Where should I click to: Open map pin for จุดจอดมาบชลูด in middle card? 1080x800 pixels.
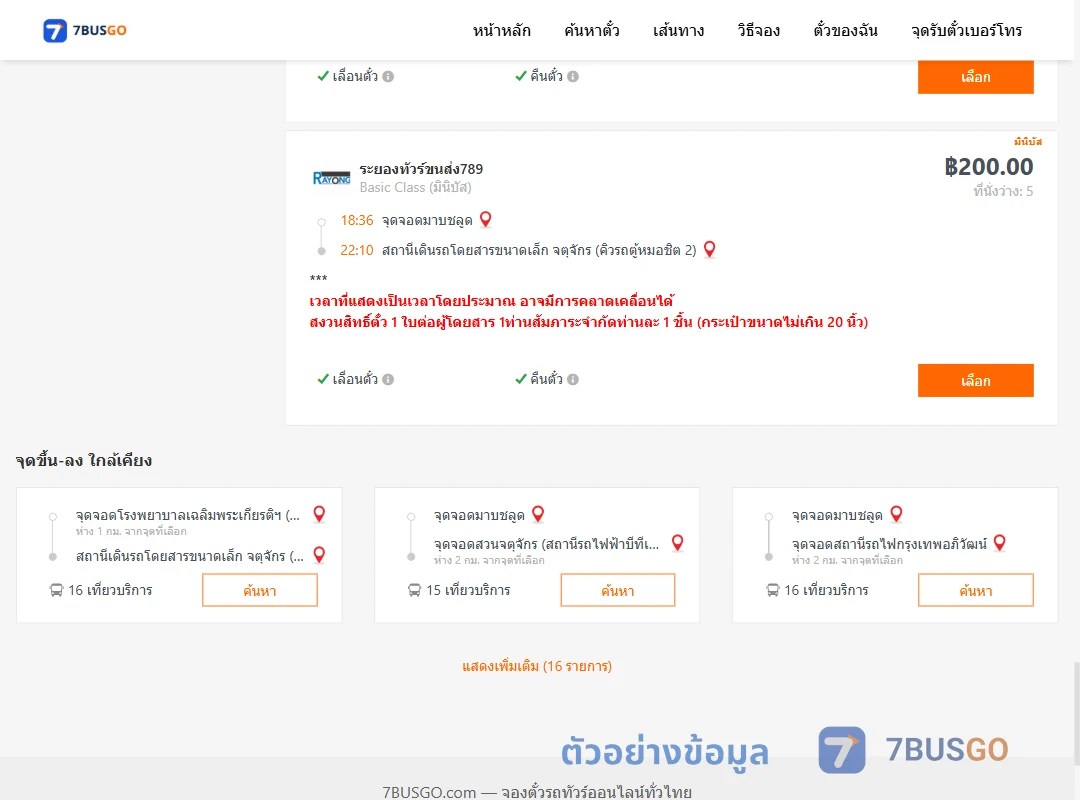539,514
